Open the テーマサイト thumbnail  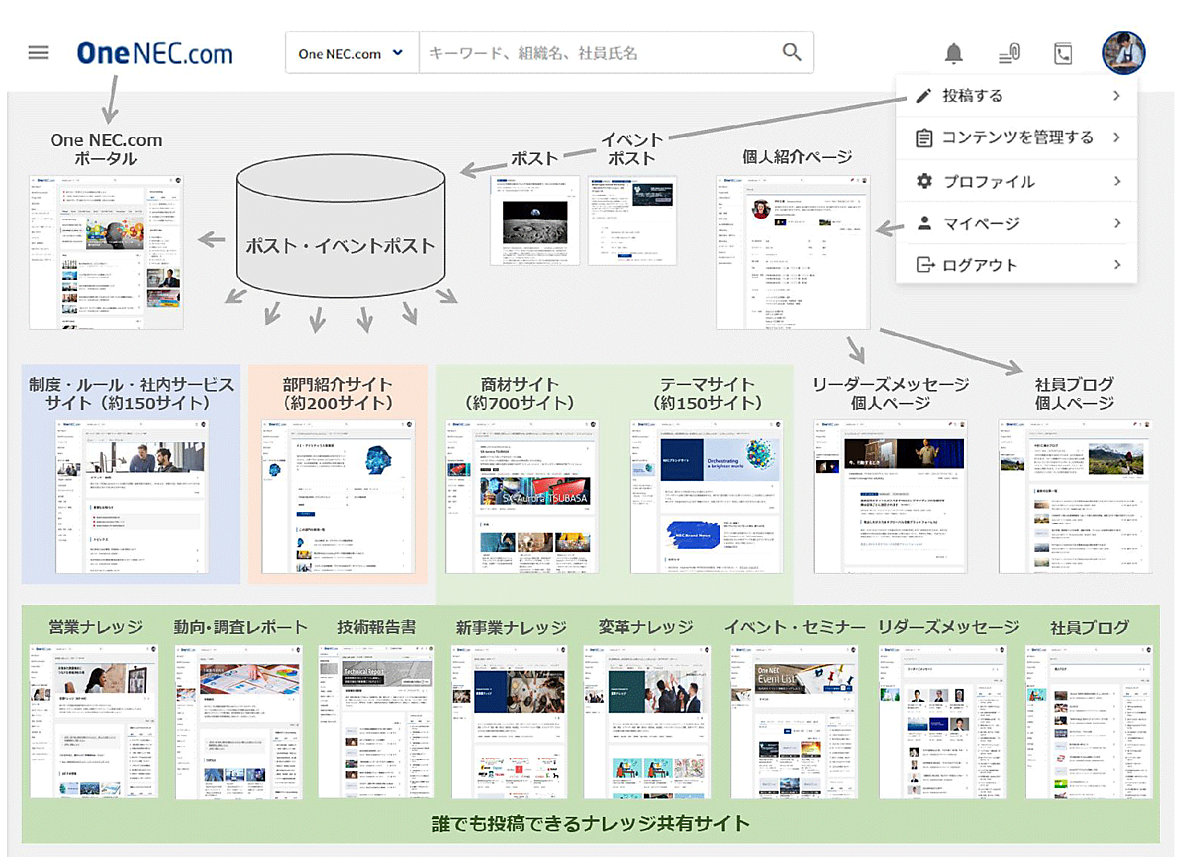click(x=707, y=496)
